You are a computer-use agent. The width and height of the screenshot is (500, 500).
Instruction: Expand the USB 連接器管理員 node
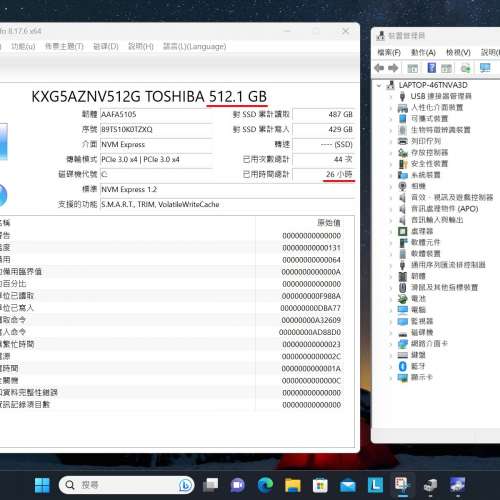[x=391, y=97]
